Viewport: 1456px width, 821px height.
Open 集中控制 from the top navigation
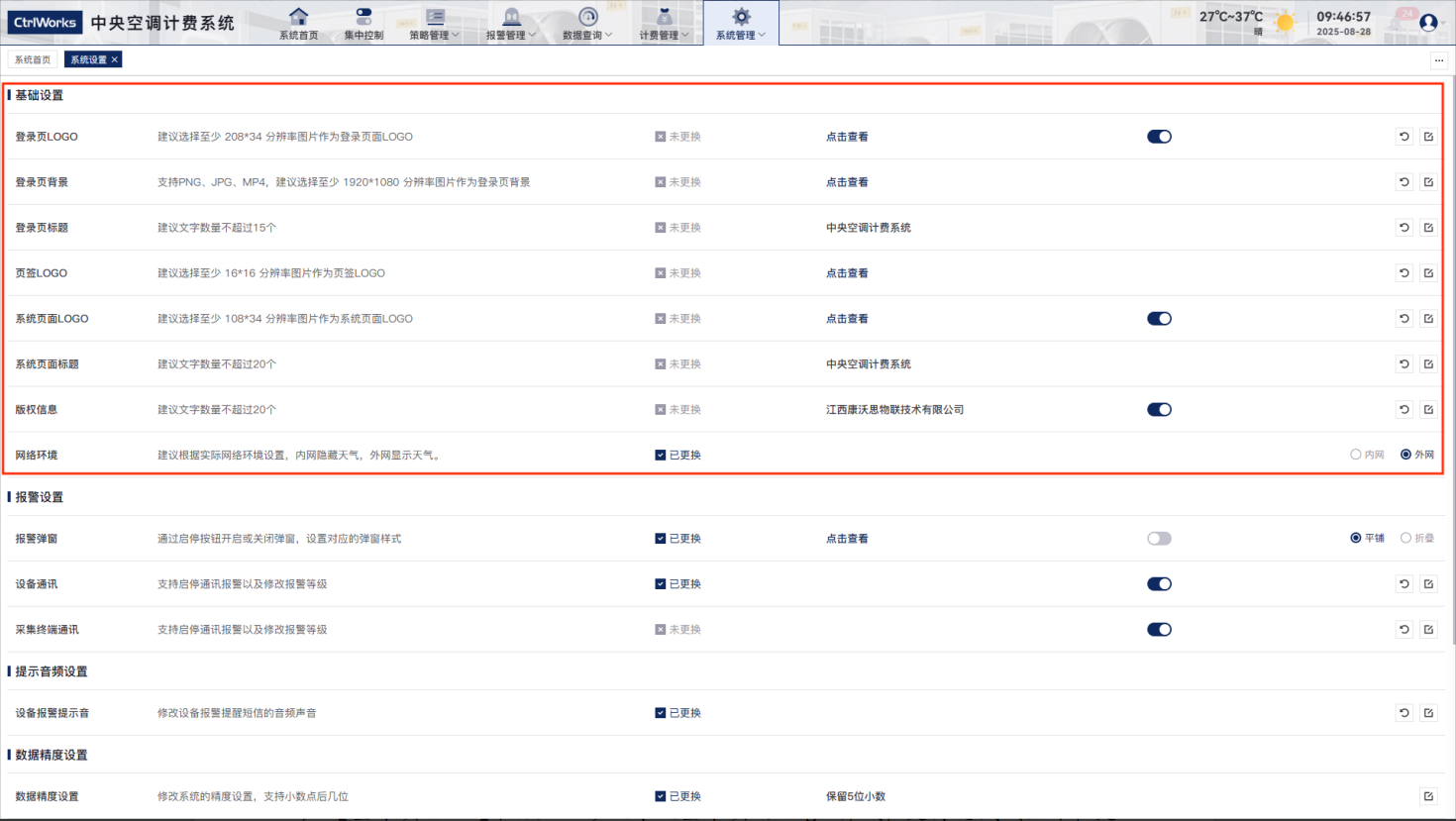[364, 24]
